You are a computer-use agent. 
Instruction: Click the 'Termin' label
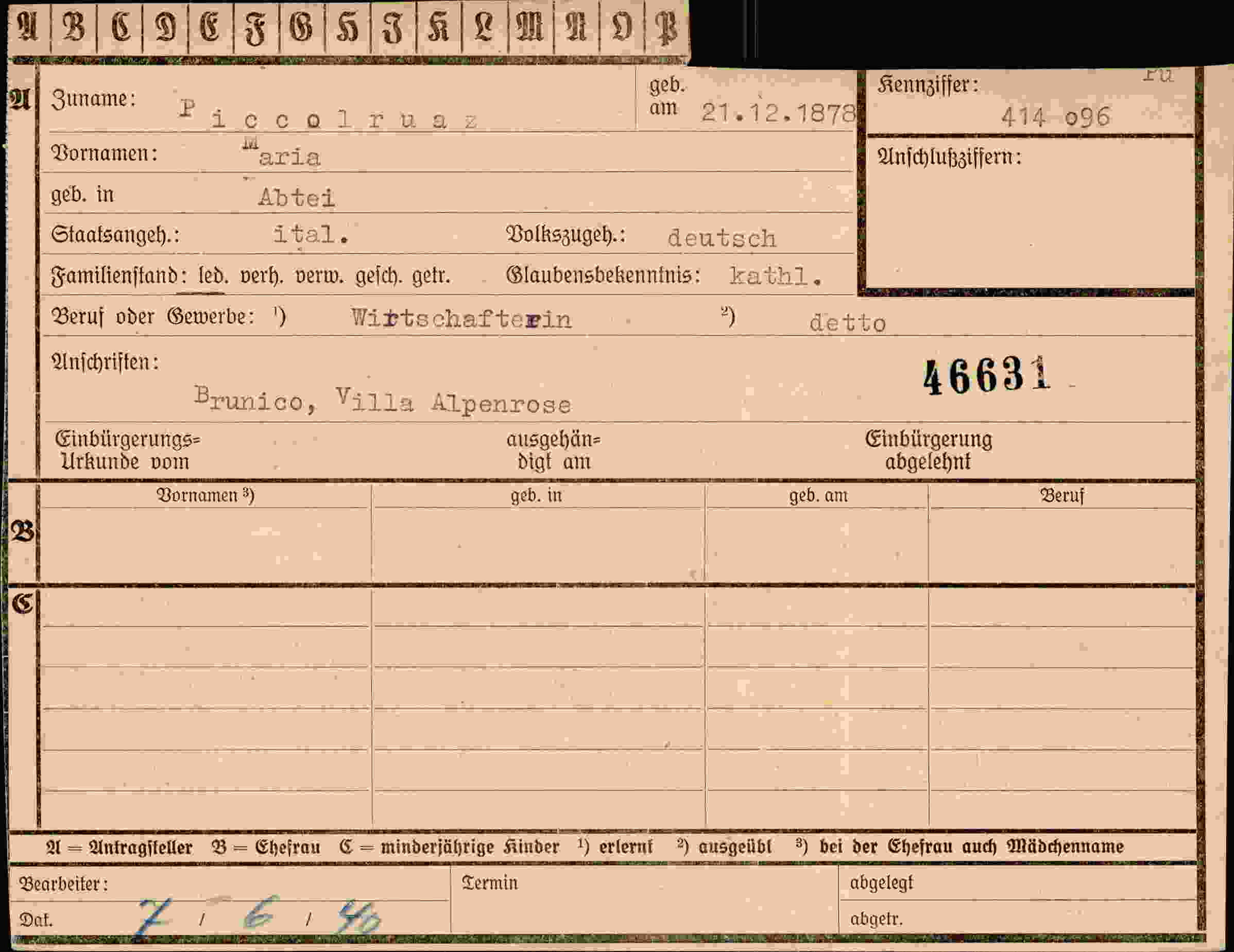(x=489, y=882)
